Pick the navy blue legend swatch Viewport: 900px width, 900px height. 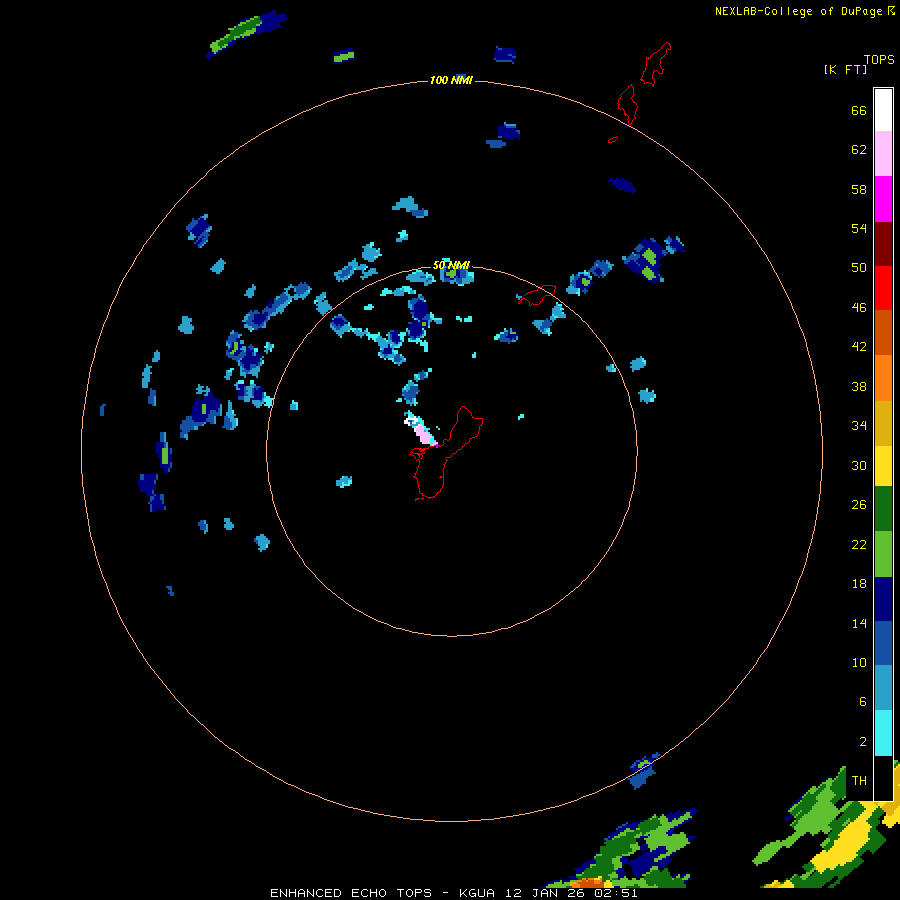883,599
